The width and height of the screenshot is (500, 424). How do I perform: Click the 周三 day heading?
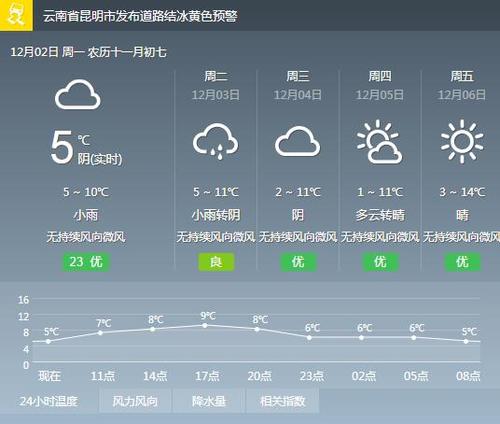(298, 76)
